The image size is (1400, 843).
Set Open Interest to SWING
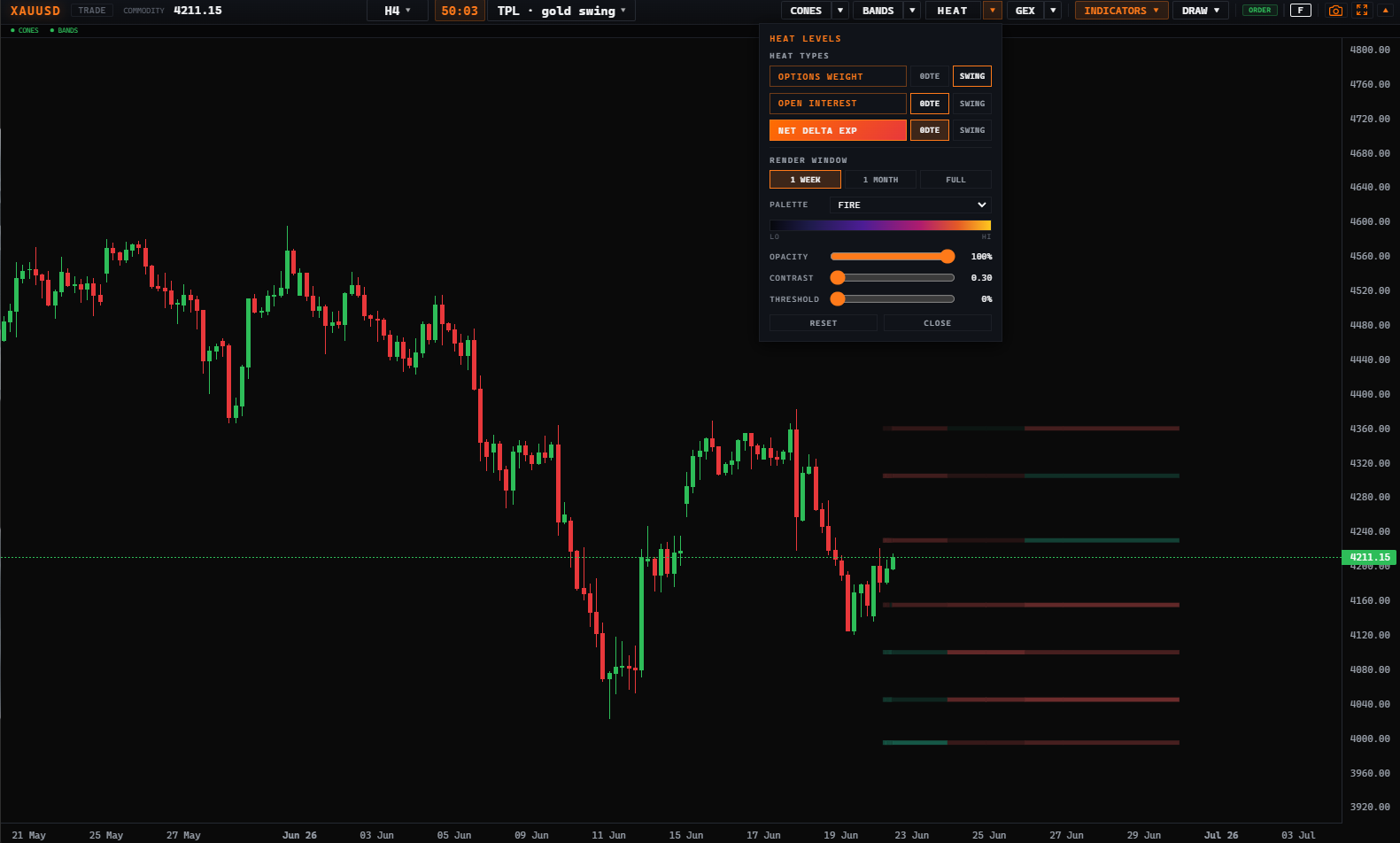972,104
